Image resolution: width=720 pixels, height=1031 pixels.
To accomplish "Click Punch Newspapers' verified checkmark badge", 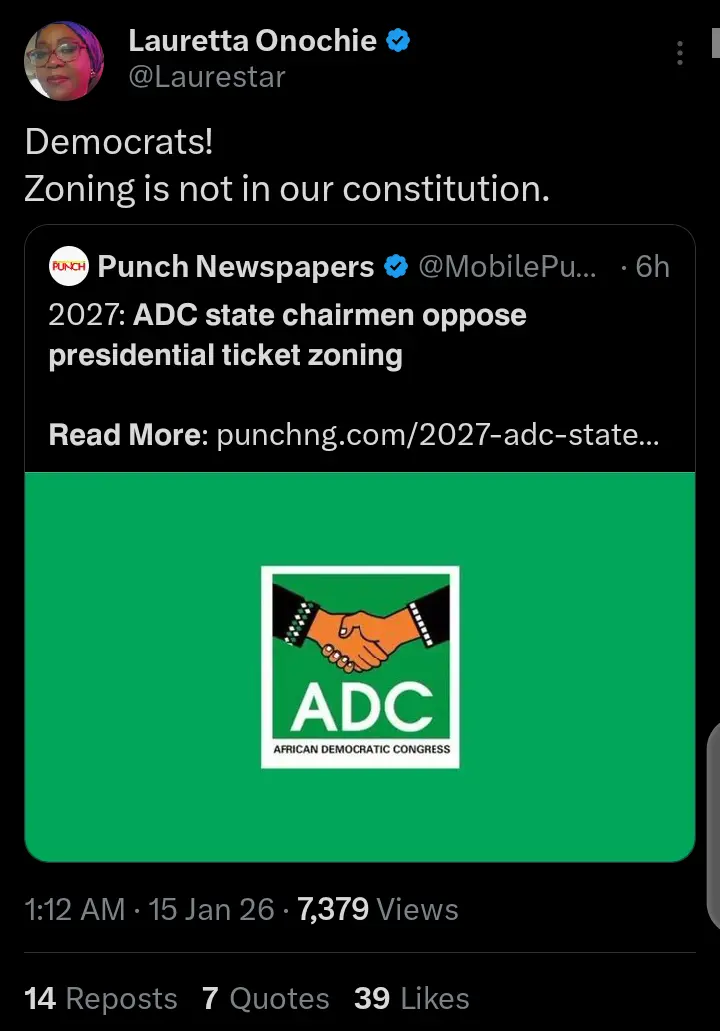I will [396, 267].
